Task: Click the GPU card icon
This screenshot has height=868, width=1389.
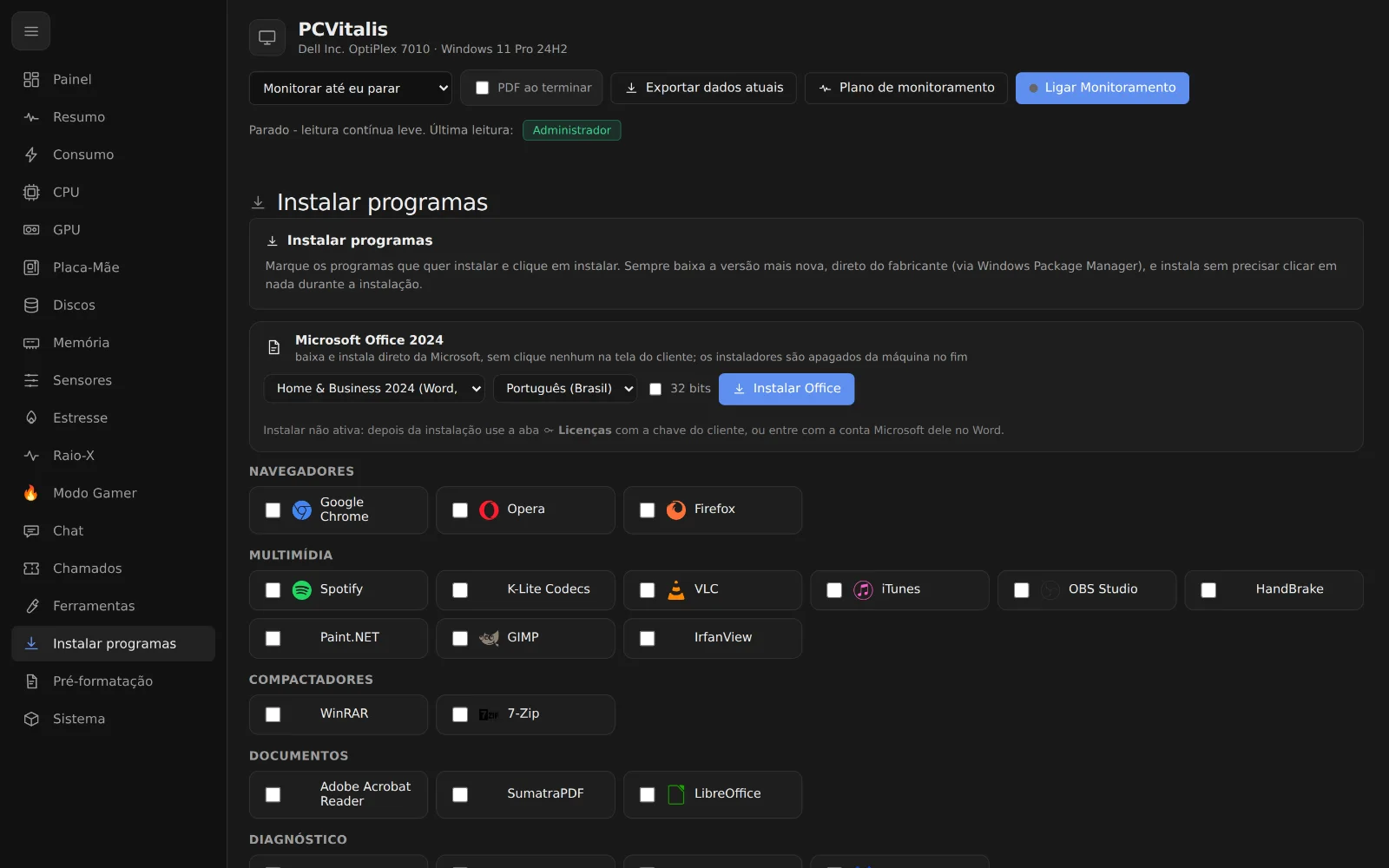Action: coord(31,230)
